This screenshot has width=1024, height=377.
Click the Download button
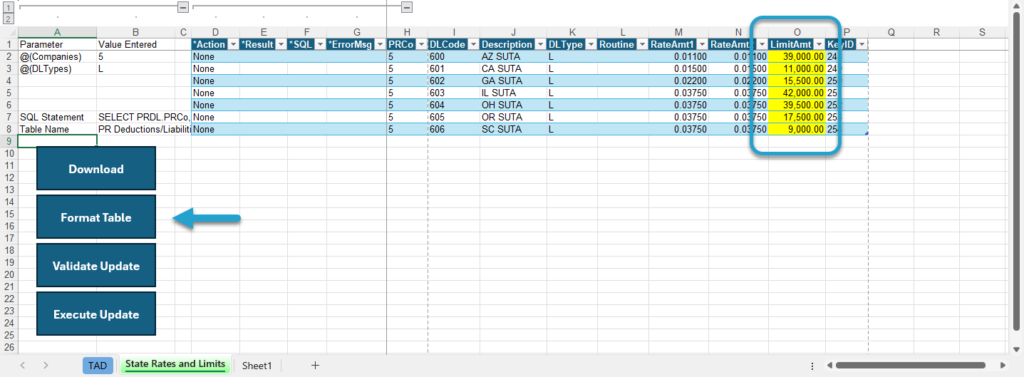(96, 169)
